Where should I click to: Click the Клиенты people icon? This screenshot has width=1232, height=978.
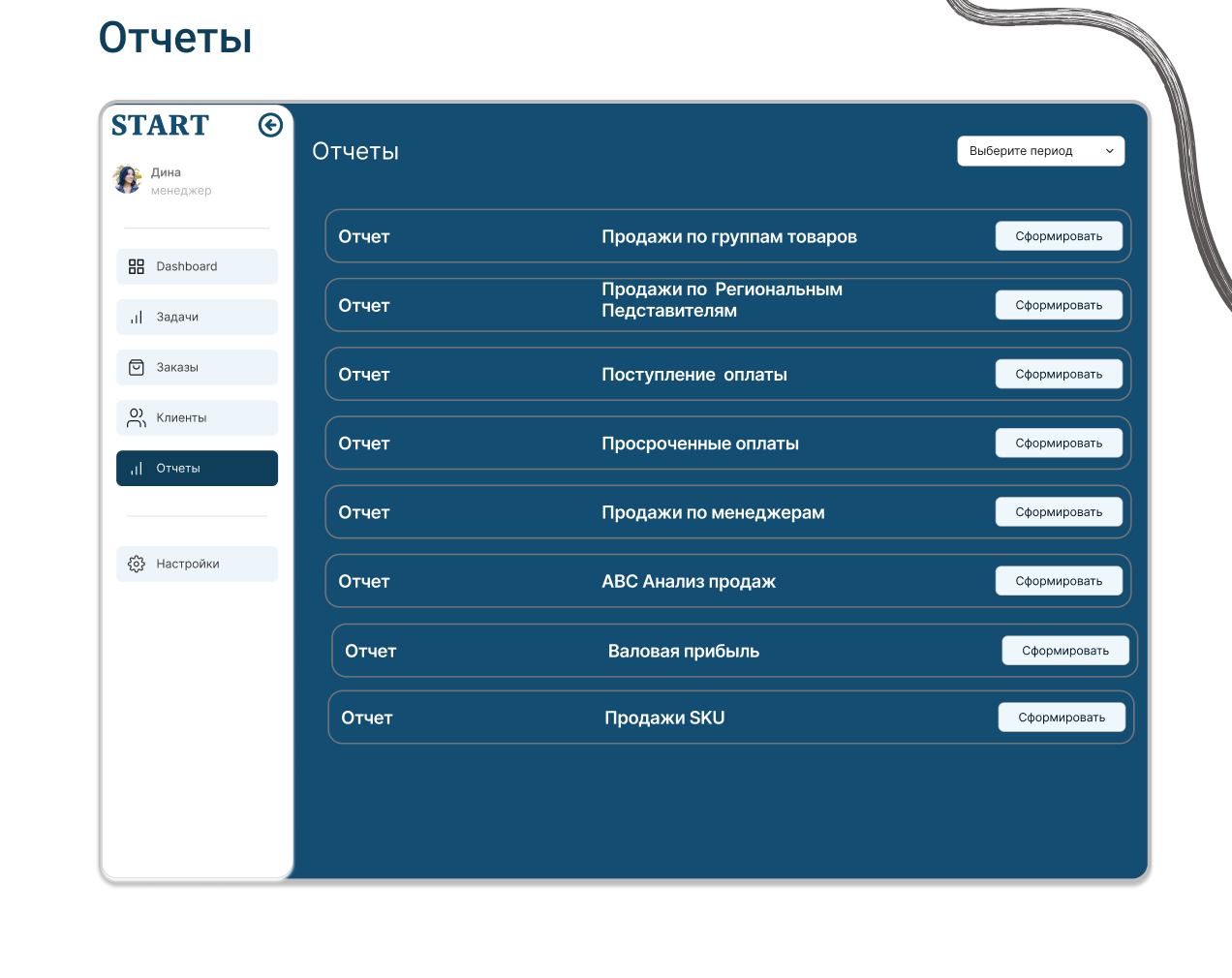(137, 417)
